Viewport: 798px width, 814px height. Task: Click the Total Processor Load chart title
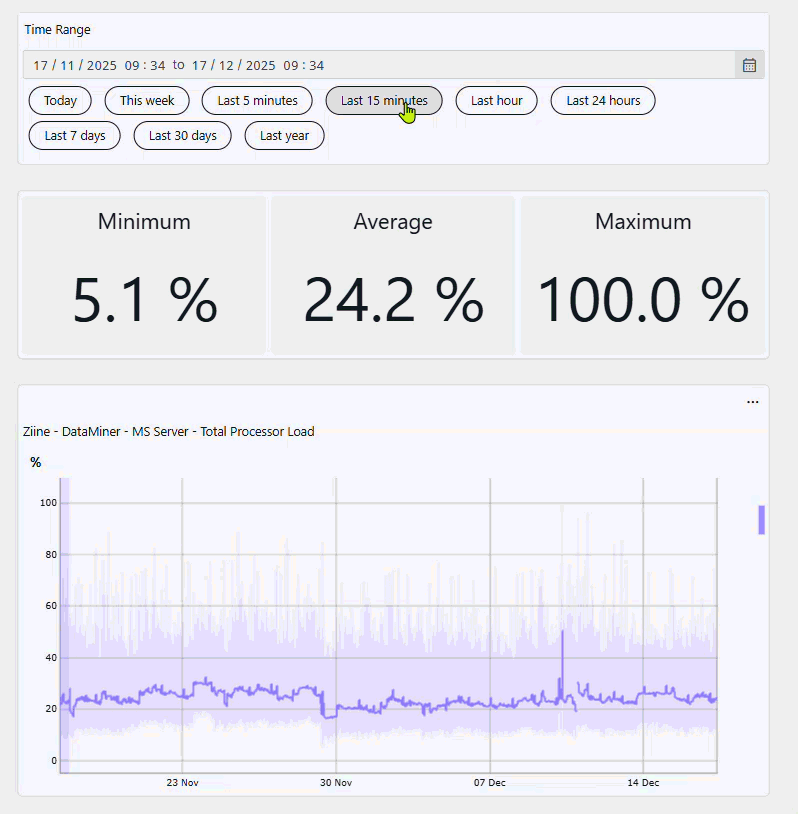tap(168, 432)
